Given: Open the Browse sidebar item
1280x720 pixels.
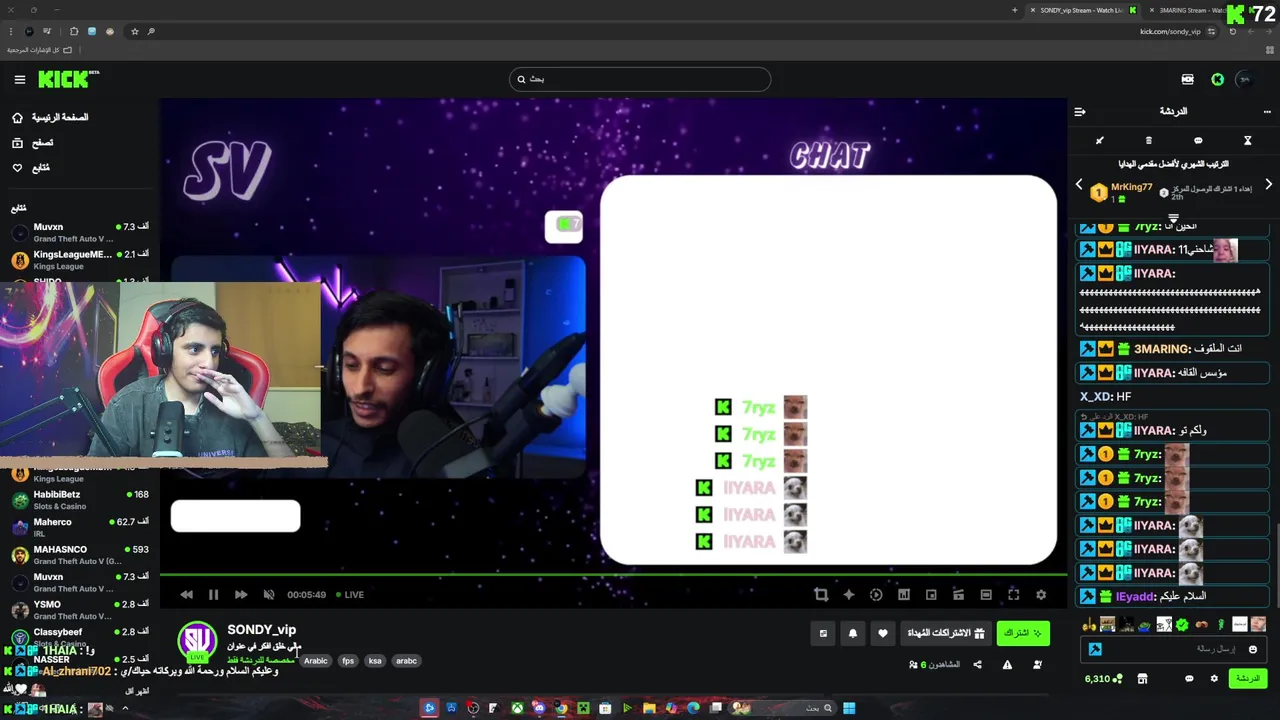Looking at the screenshot, I should (33, 143).
